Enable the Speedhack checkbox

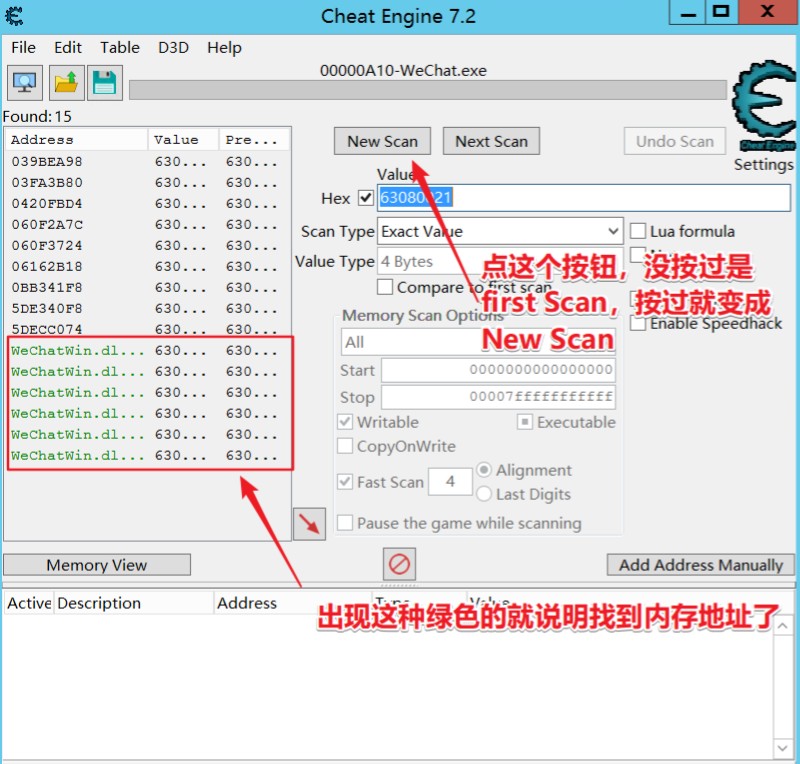click(638, 323)
